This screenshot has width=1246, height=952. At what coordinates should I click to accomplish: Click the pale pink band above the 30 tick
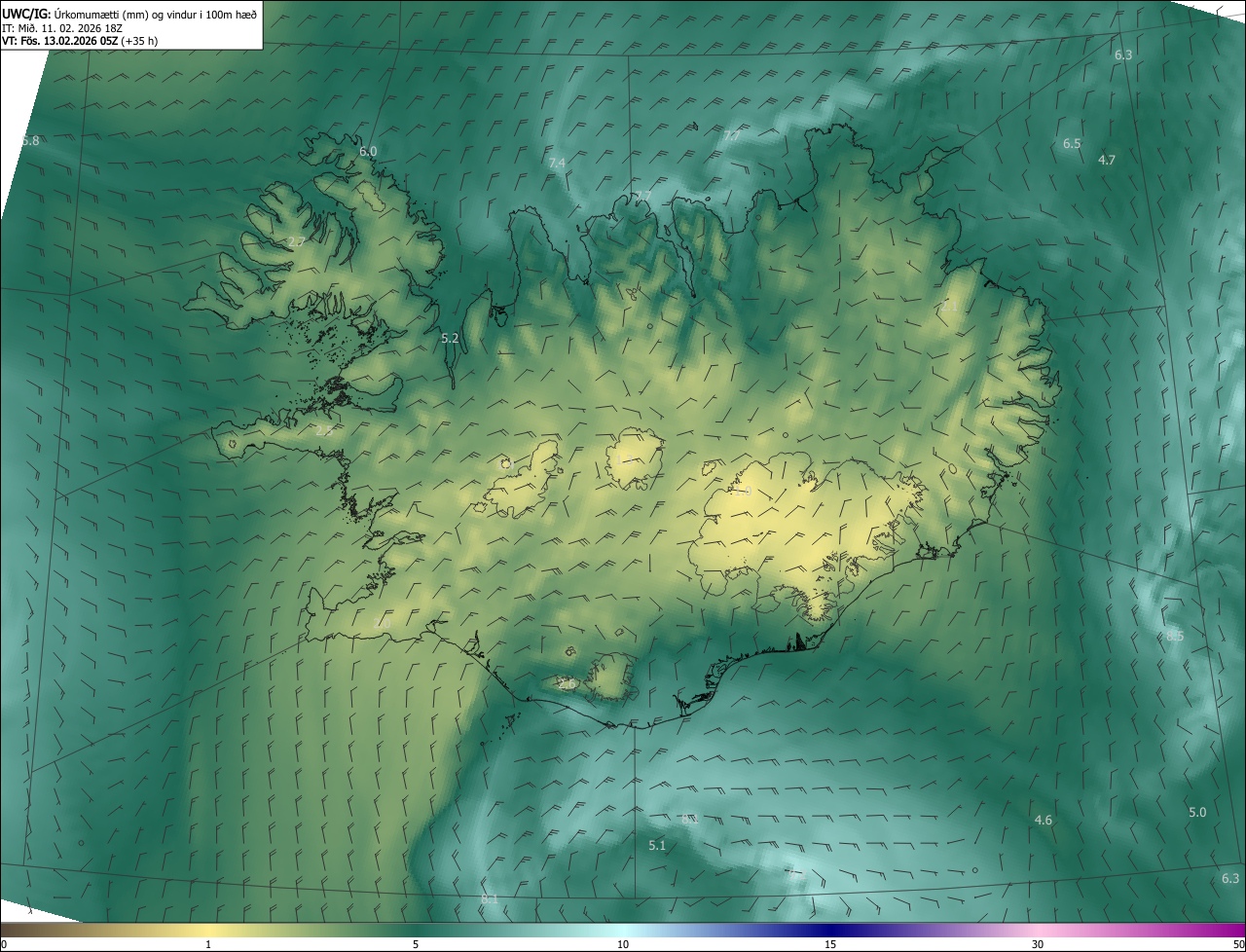[1038, 930]
